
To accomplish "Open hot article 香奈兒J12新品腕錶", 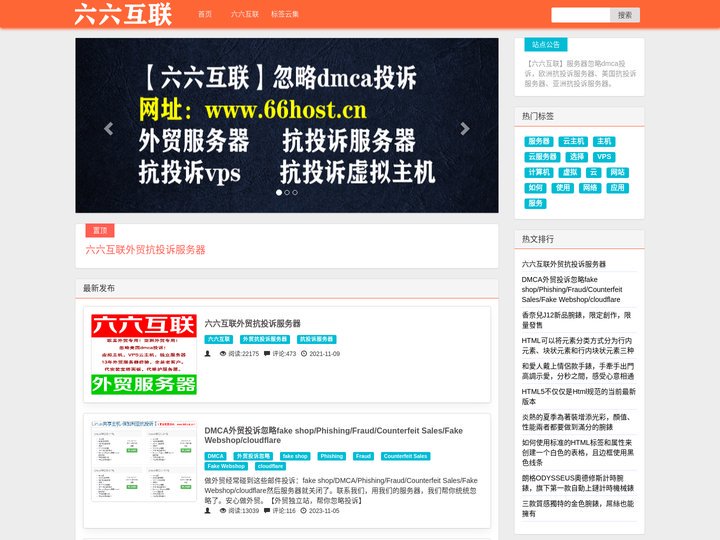I will 576,320.
